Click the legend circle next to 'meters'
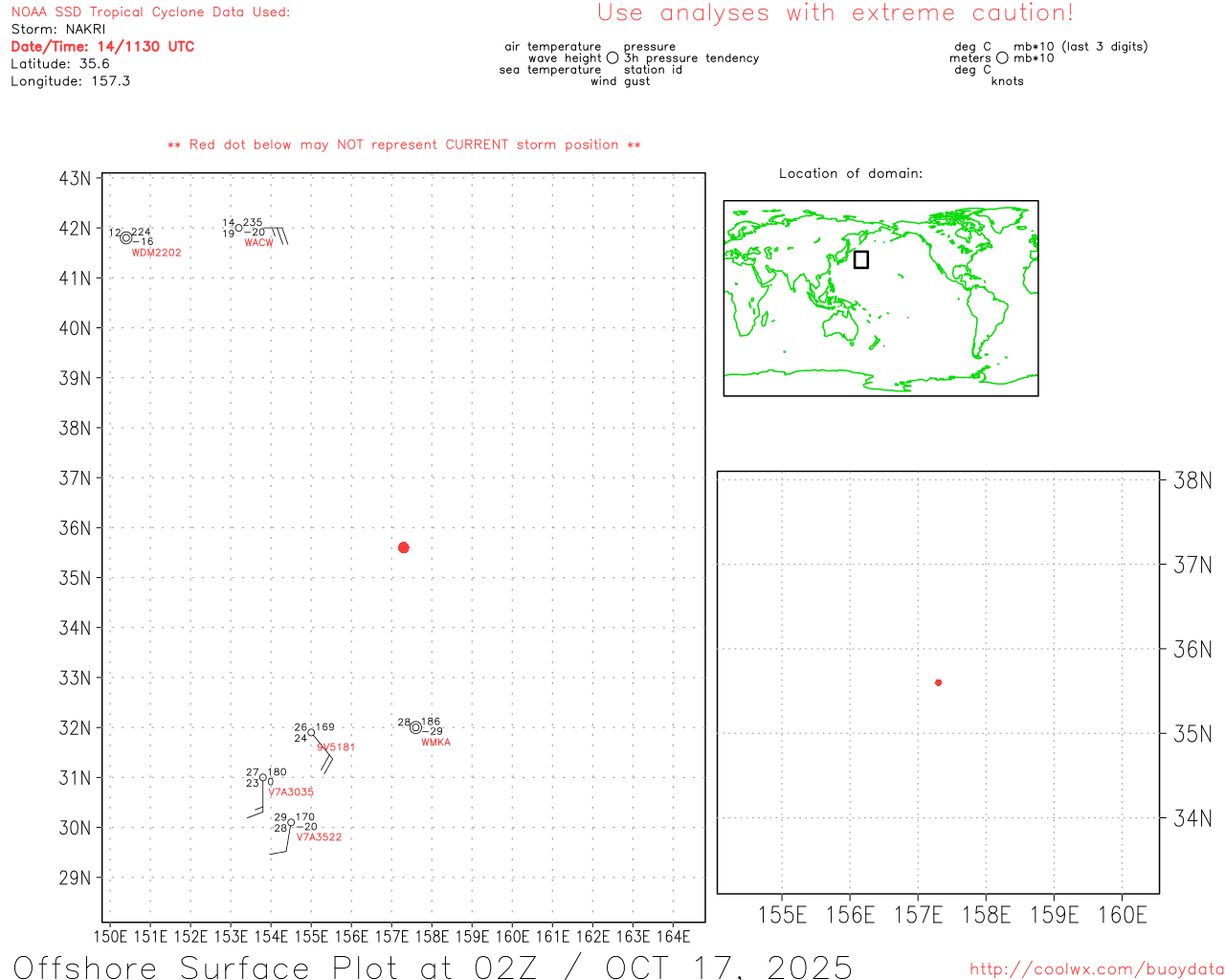This screenshot has width=1225, height=980. (1002, 58)
